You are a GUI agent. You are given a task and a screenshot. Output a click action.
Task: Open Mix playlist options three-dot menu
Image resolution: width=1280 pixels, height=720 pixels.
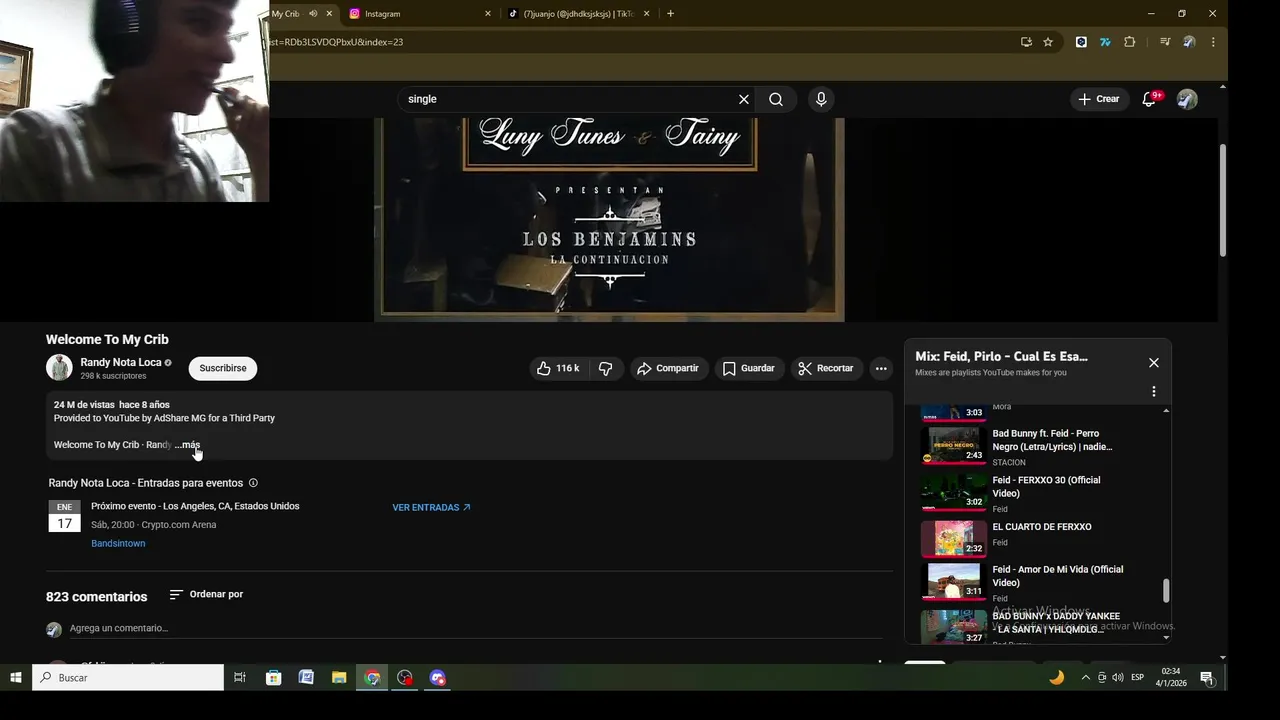coord(1154,391)
